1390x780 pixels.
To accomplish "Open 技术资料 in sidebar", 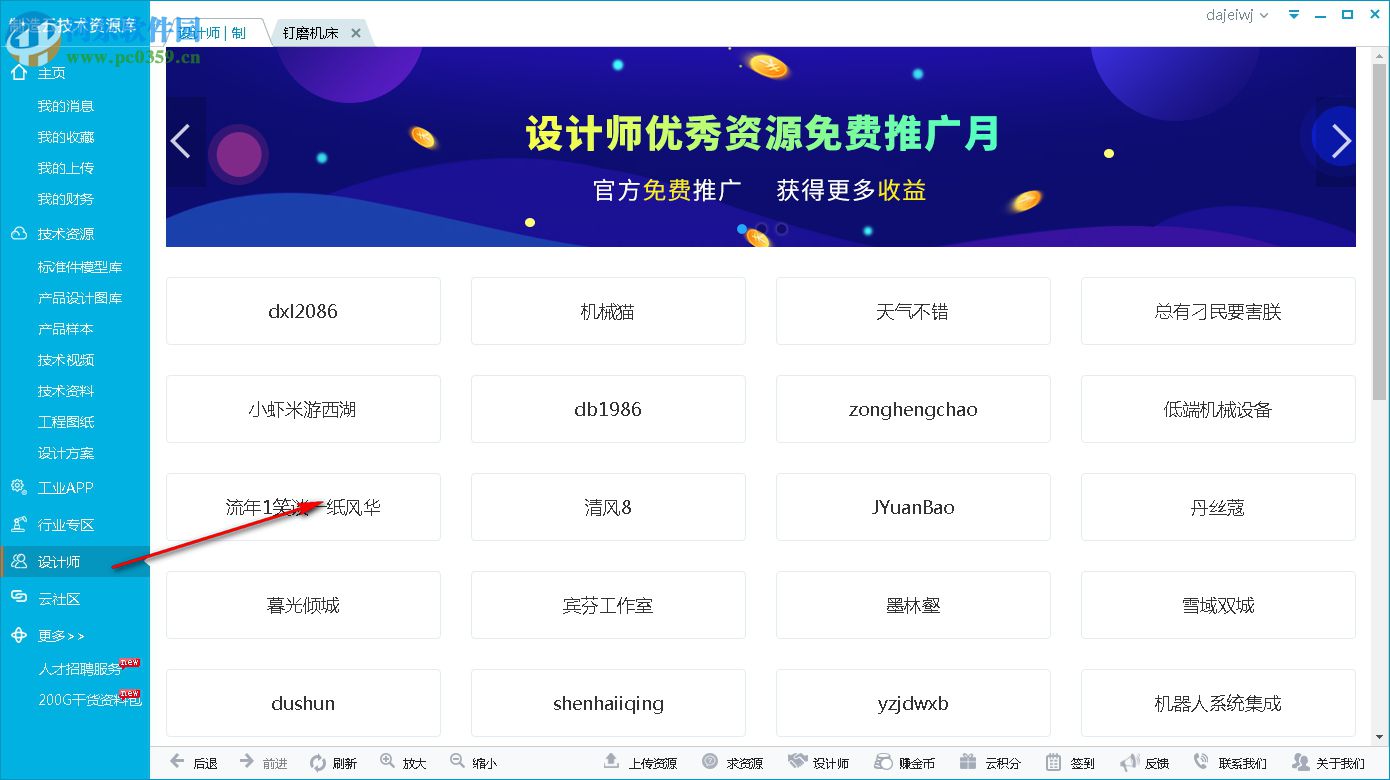I will tap(66, 391).
